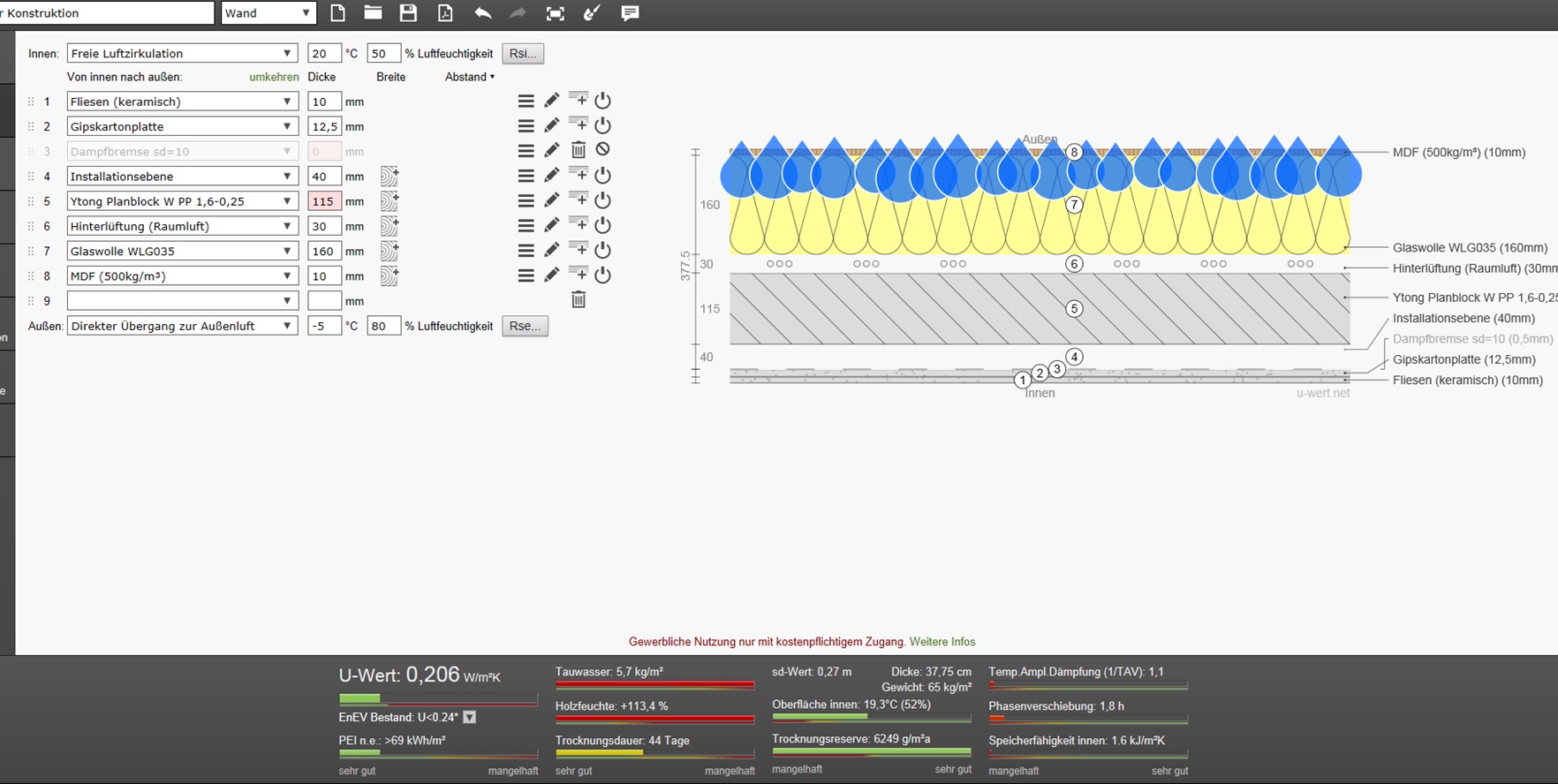Screen dimensions: 1558x784
Task: Disable the Installationsebene layer
Action: click(x=602, y=176)
